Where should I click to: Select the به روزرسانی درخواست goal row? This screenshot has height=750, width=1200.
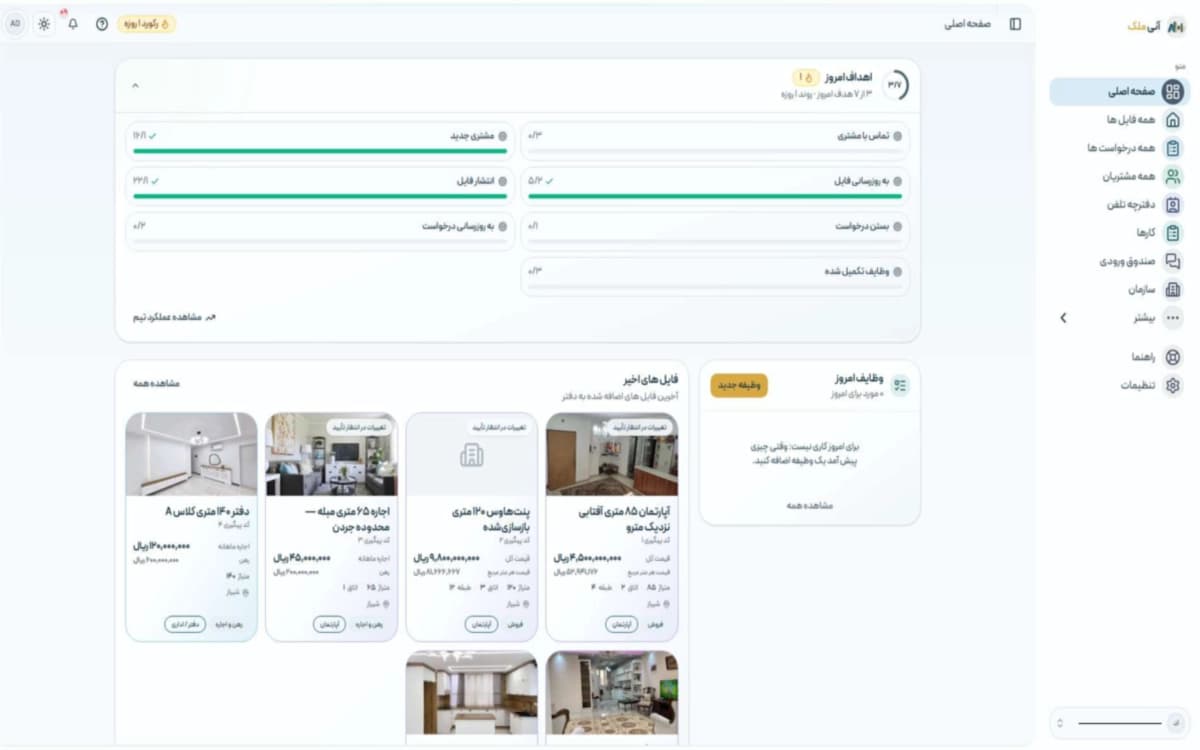[x=320, y=231]
